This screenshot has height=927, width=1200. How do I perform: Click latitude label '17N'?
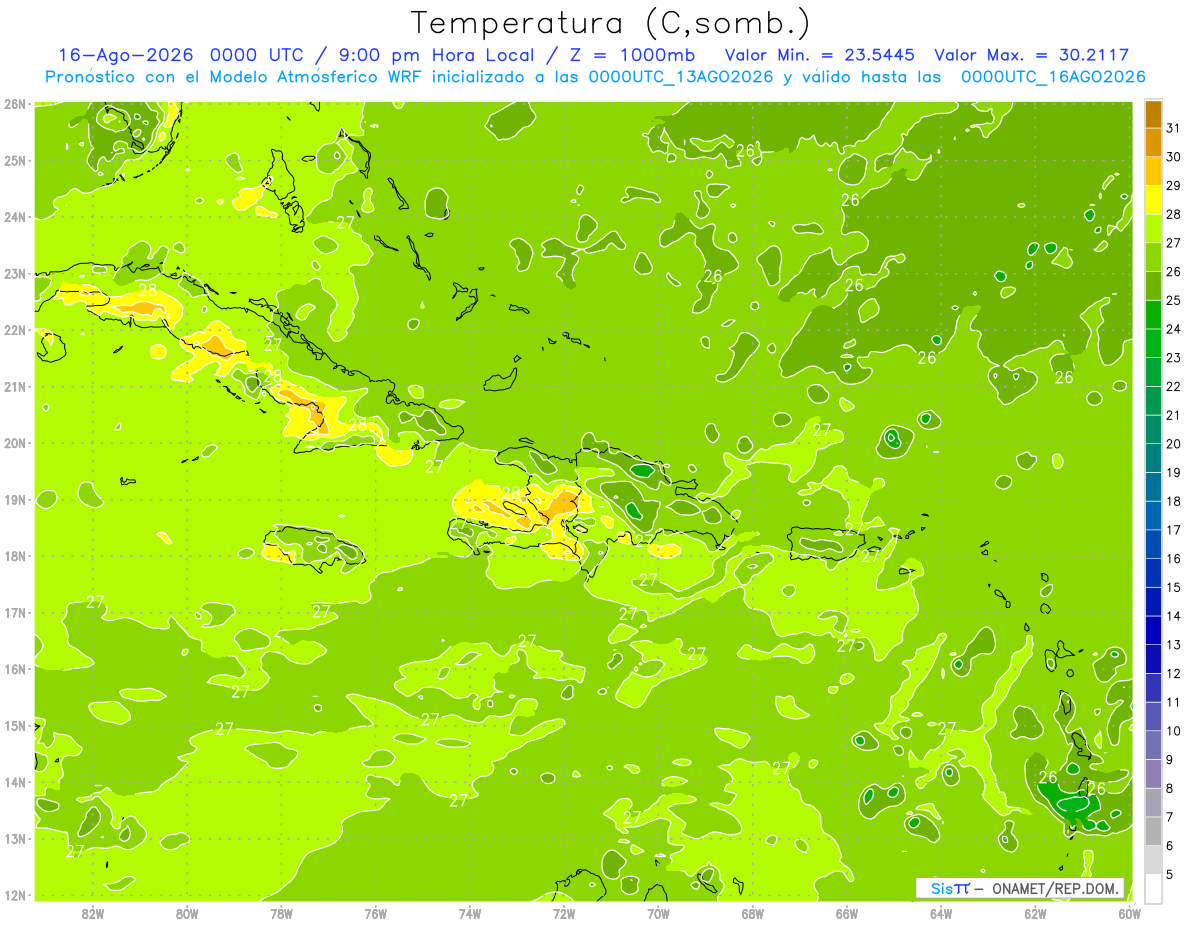point(15,612)
